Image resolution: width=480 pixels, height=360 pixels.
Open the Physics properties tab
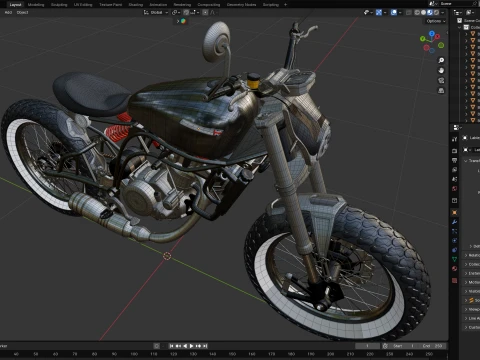pyautogui.click(x=455, y=240)
